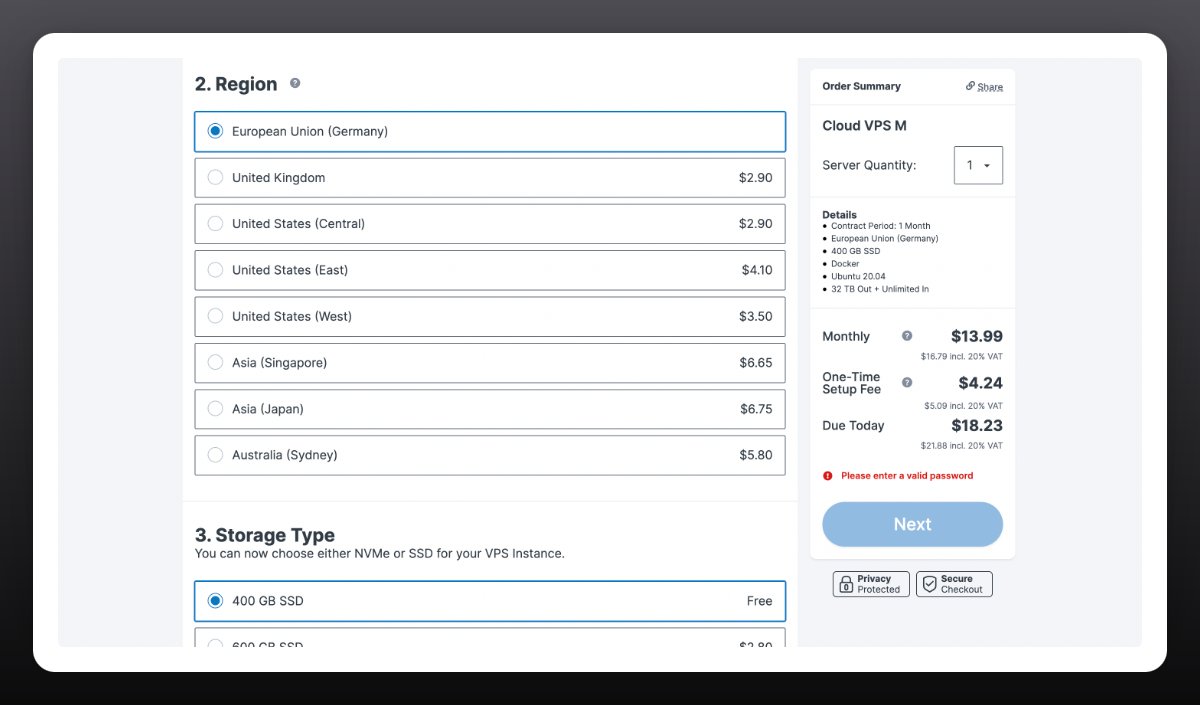Viewport: 1200px width, 705px height.
Task: Open the Server Quantity dropdown
Action: 978,166
